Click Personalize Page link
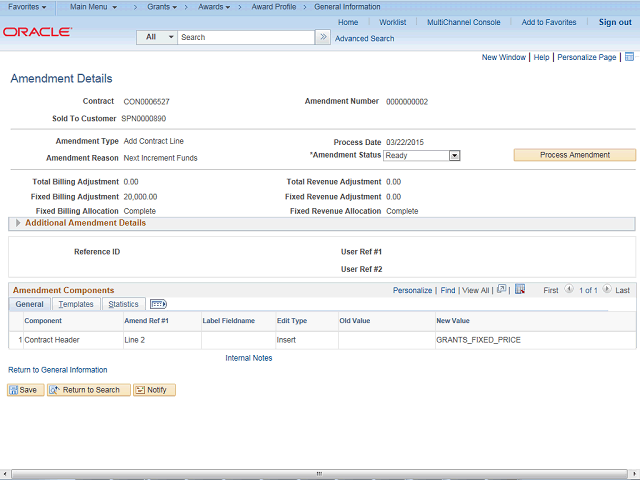 587,57
